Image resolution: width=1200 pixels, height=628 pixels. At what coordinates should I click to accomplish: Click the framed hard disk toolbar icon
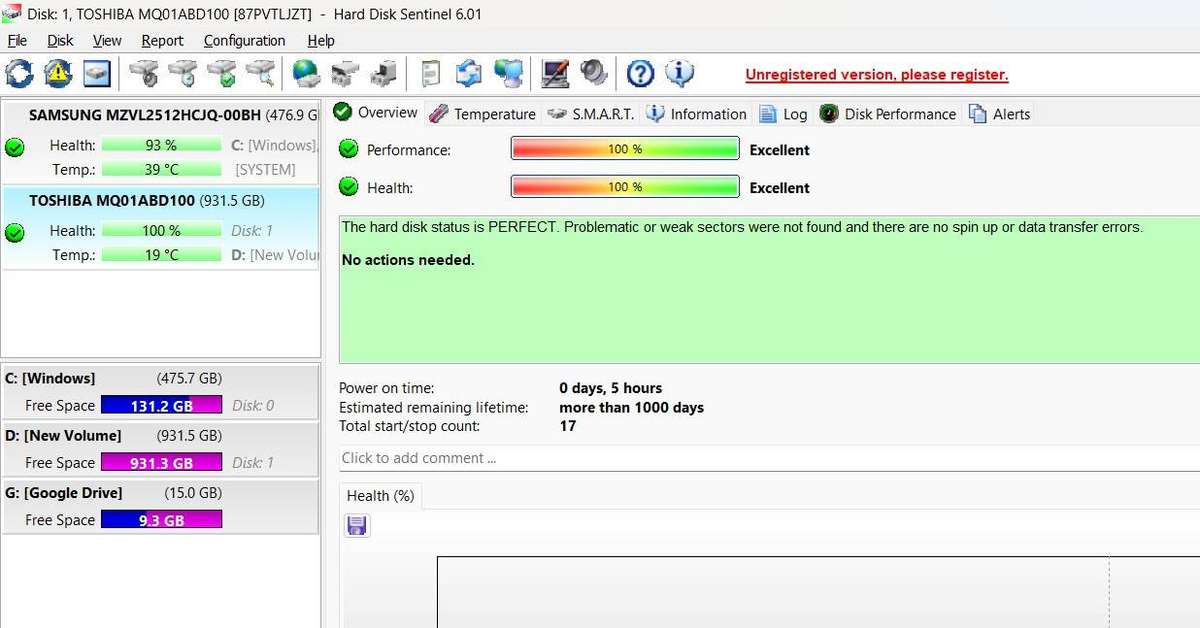point(97,73)
